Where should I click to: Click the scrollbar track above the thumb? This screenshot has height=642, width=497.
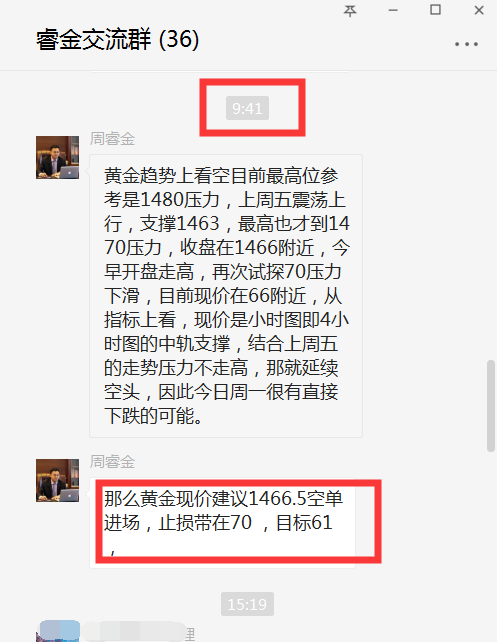[x=491, y=215]
